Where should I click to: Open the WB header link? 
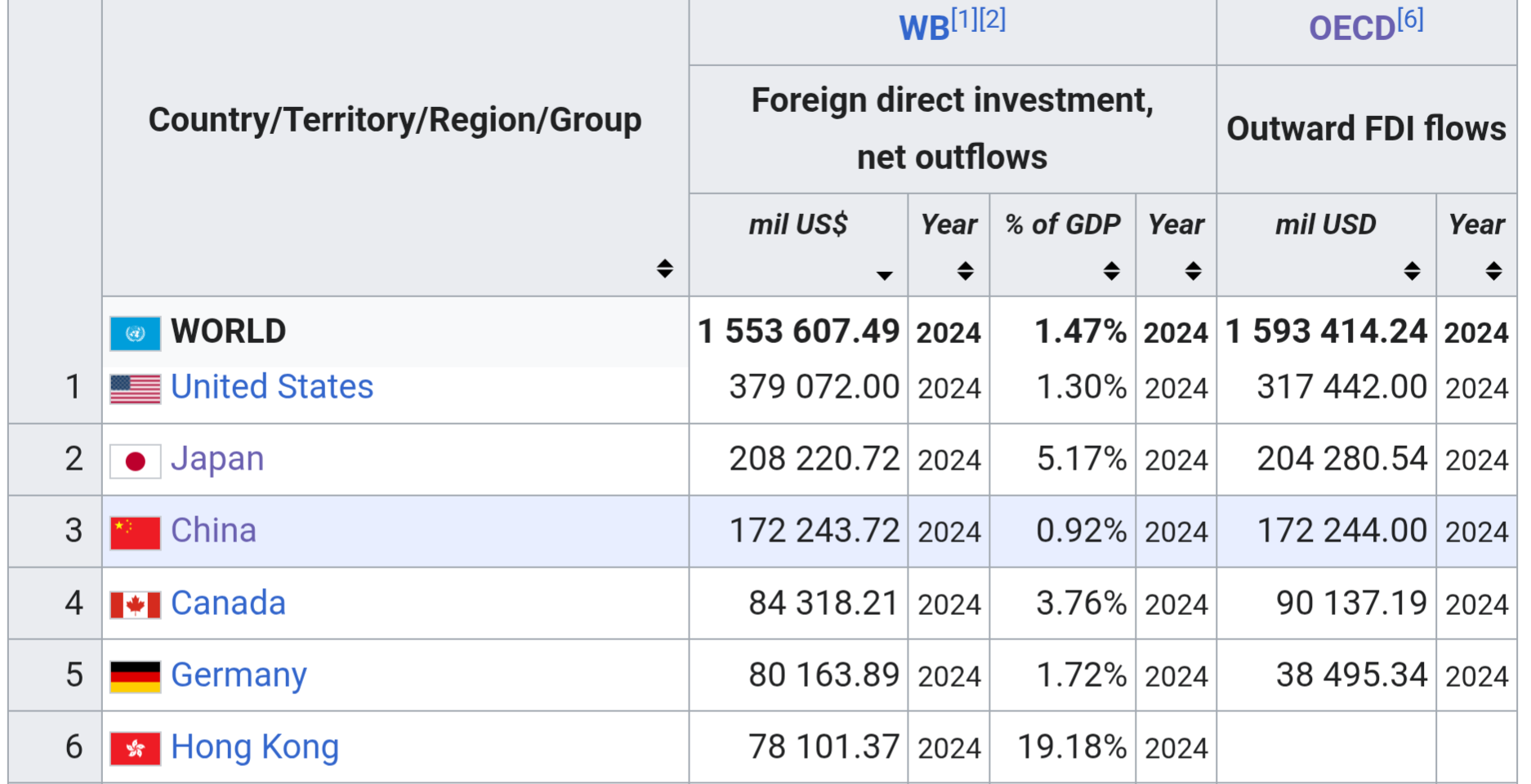[923, 29]
